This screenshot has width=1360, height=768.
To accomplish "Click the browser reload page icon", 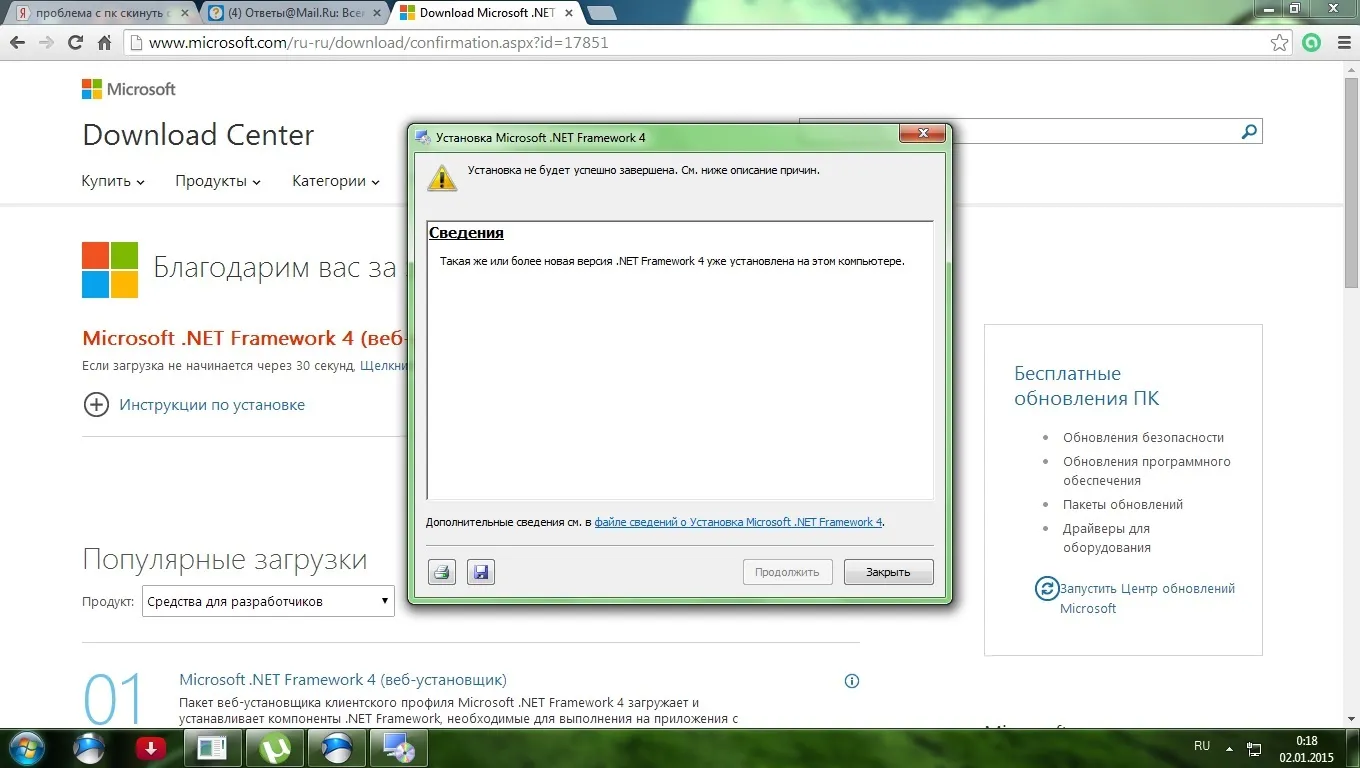I will (75, 43).
